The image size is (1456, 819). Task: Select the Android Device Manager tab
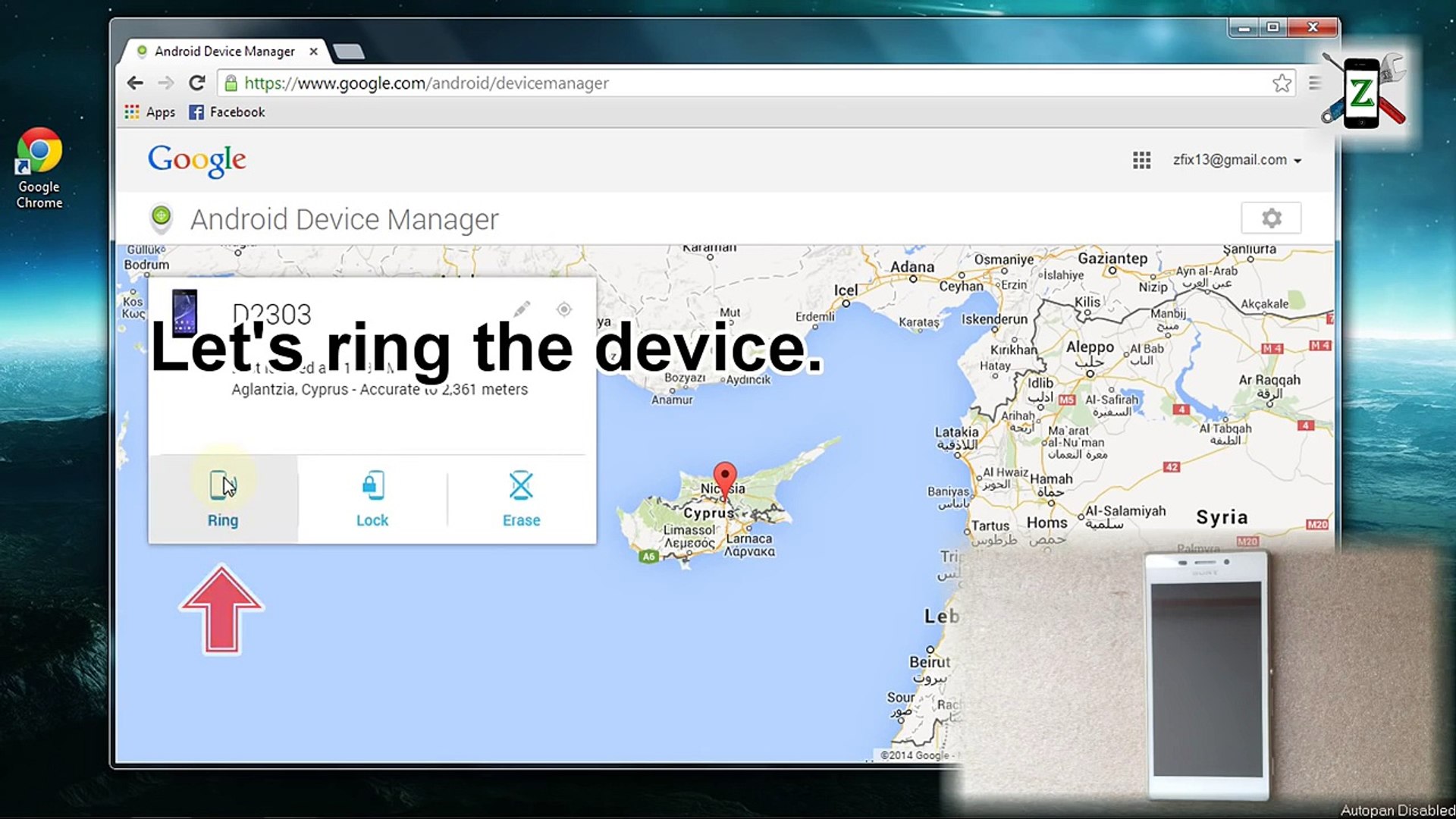(x=224, y=52)
